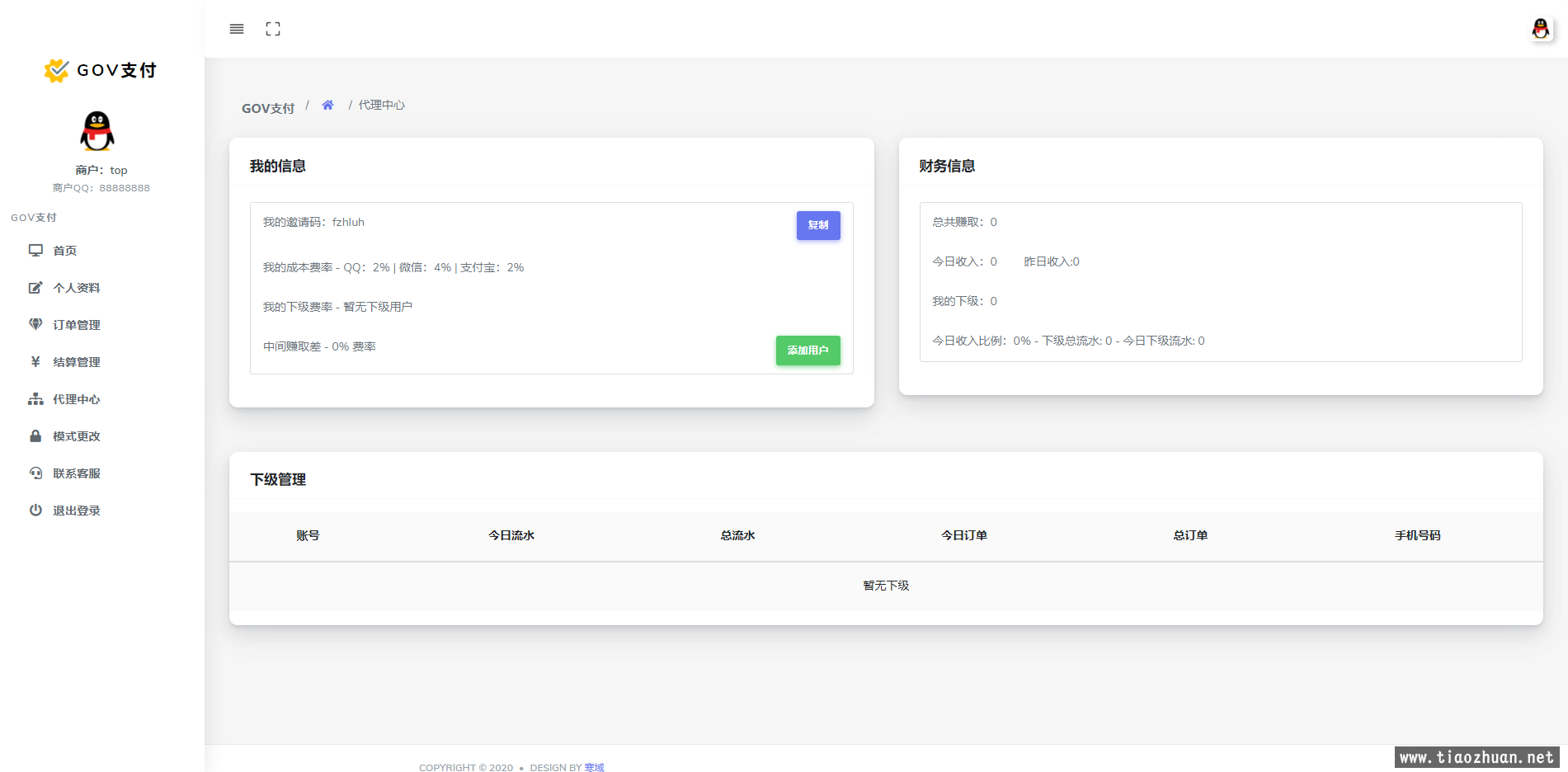
Task: Click the 财务信息 card heading
Action: [x=947, y=166]
